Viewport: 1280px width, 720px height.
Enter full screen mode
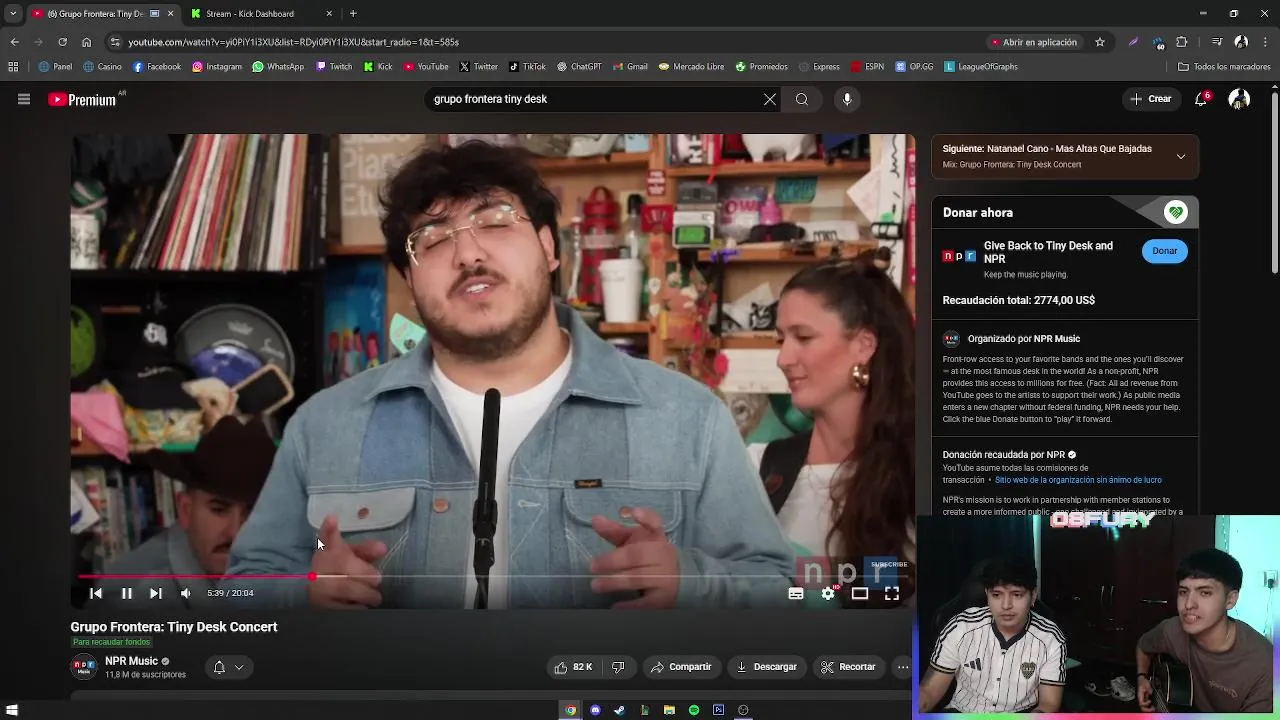click(892, 593)
